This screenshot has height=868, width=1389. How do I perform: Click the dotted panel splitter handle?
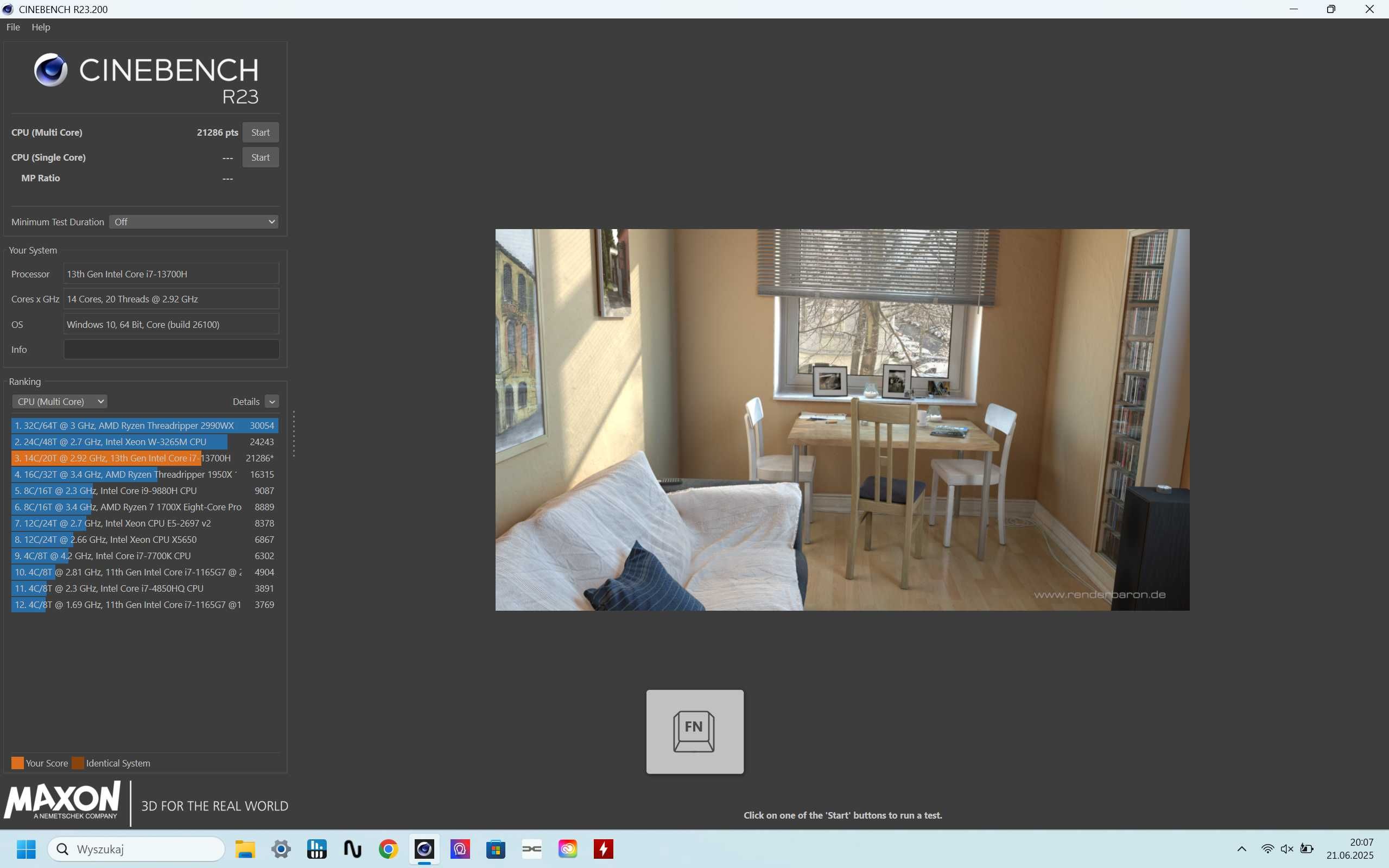(294, 433)
